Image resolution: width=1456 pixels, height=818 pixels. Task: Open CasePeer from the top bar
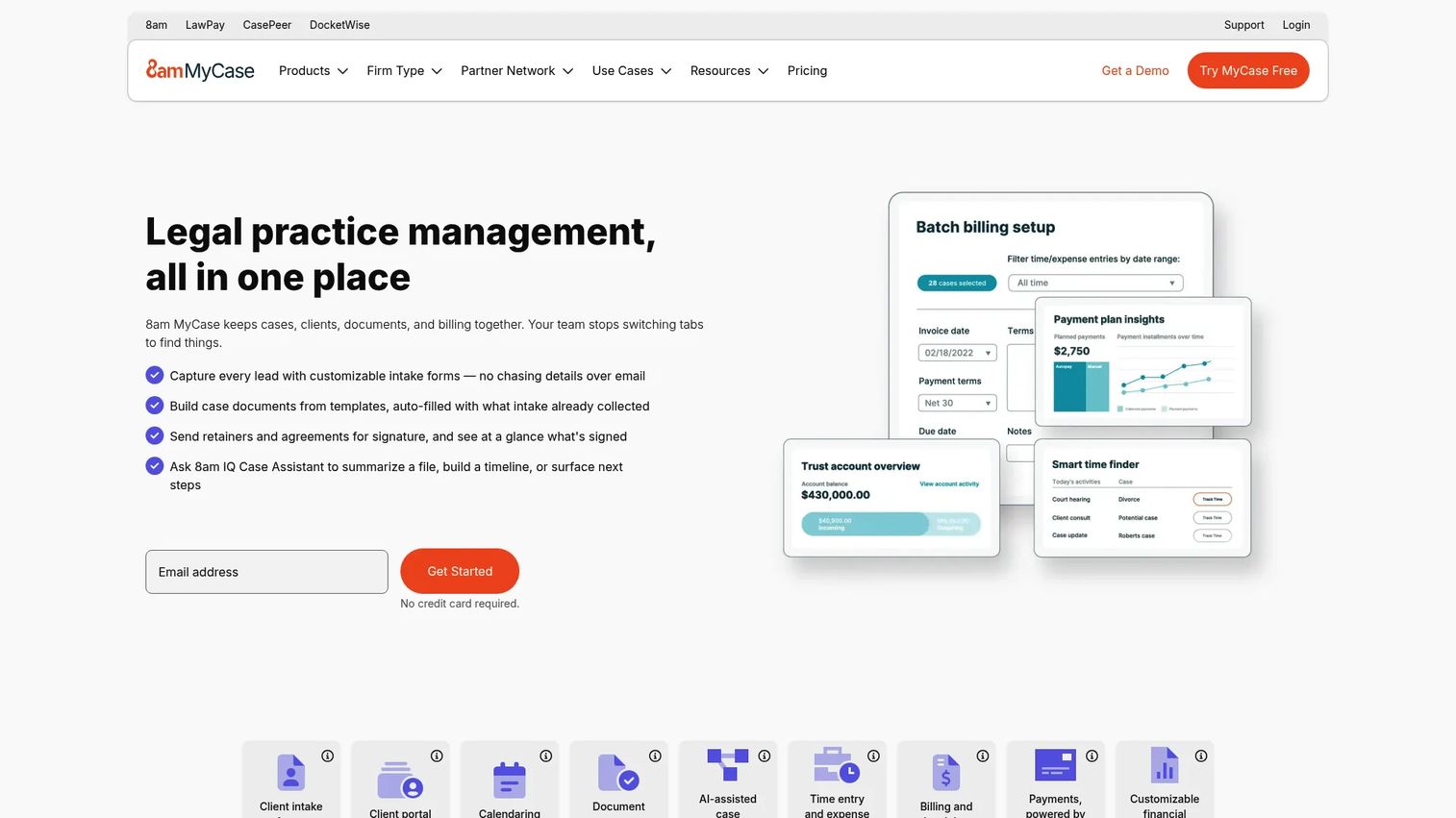click(267, 25)
